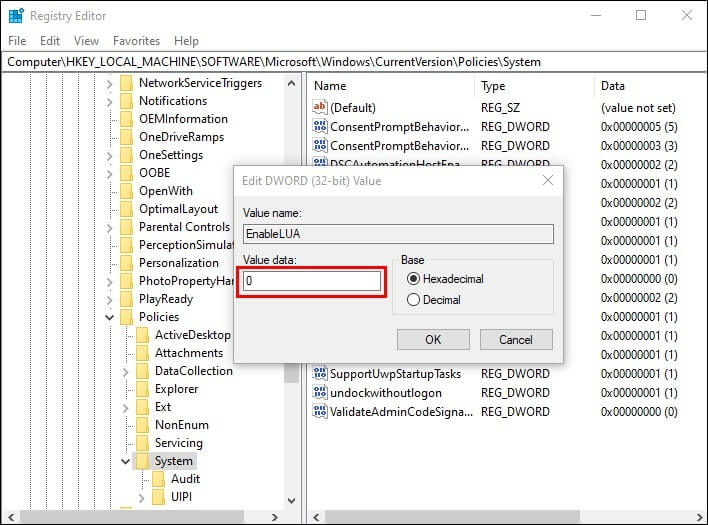Click the Value data input field
708x525 pixels.
312,281
